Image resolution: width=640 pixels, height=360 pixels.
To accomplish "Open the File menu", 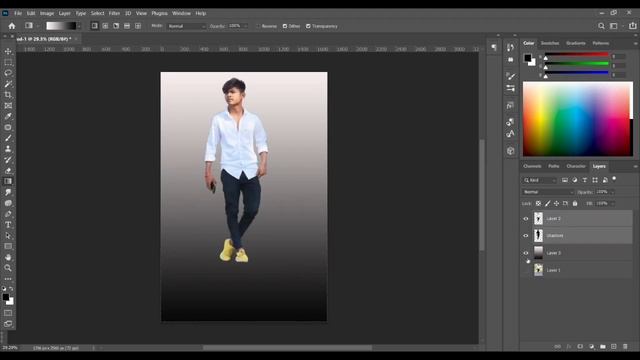I will 18,13.
